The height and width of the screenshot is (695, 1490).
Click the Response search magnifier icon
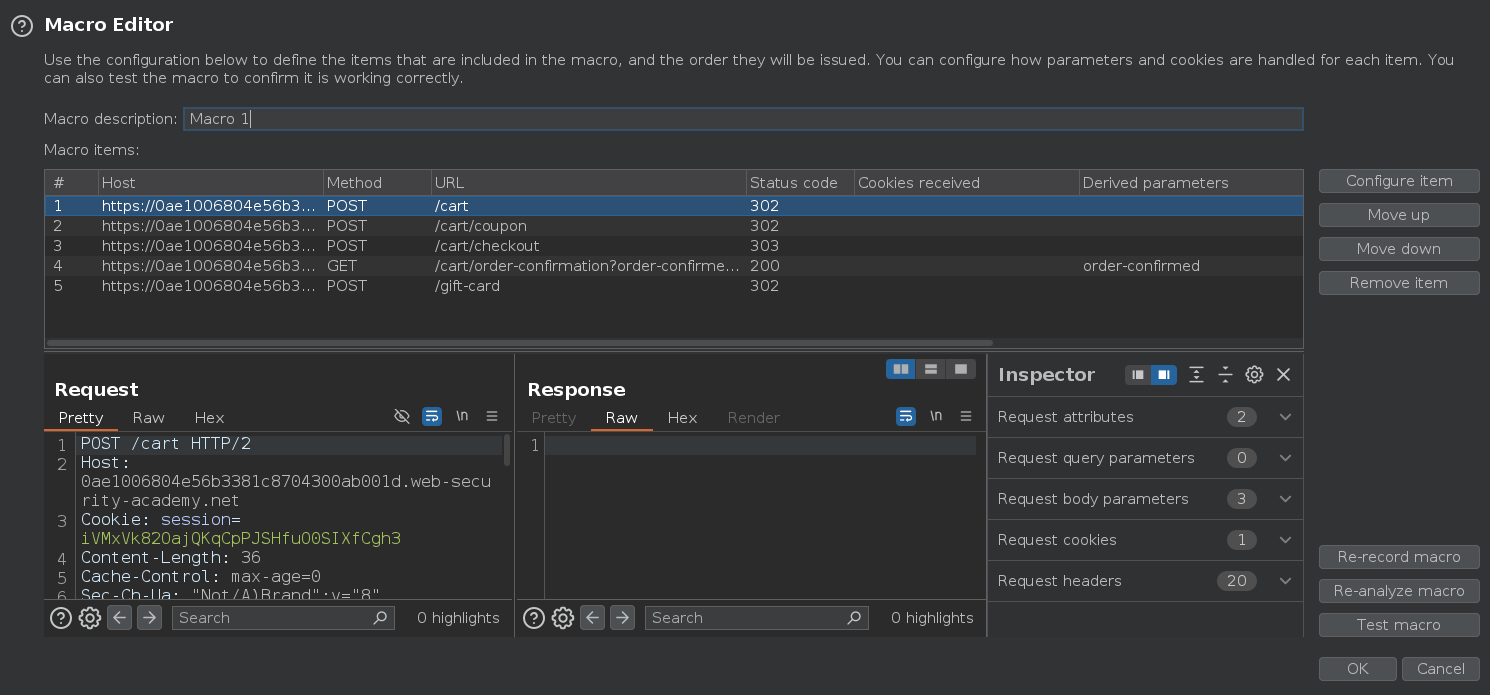coord(854,618)
